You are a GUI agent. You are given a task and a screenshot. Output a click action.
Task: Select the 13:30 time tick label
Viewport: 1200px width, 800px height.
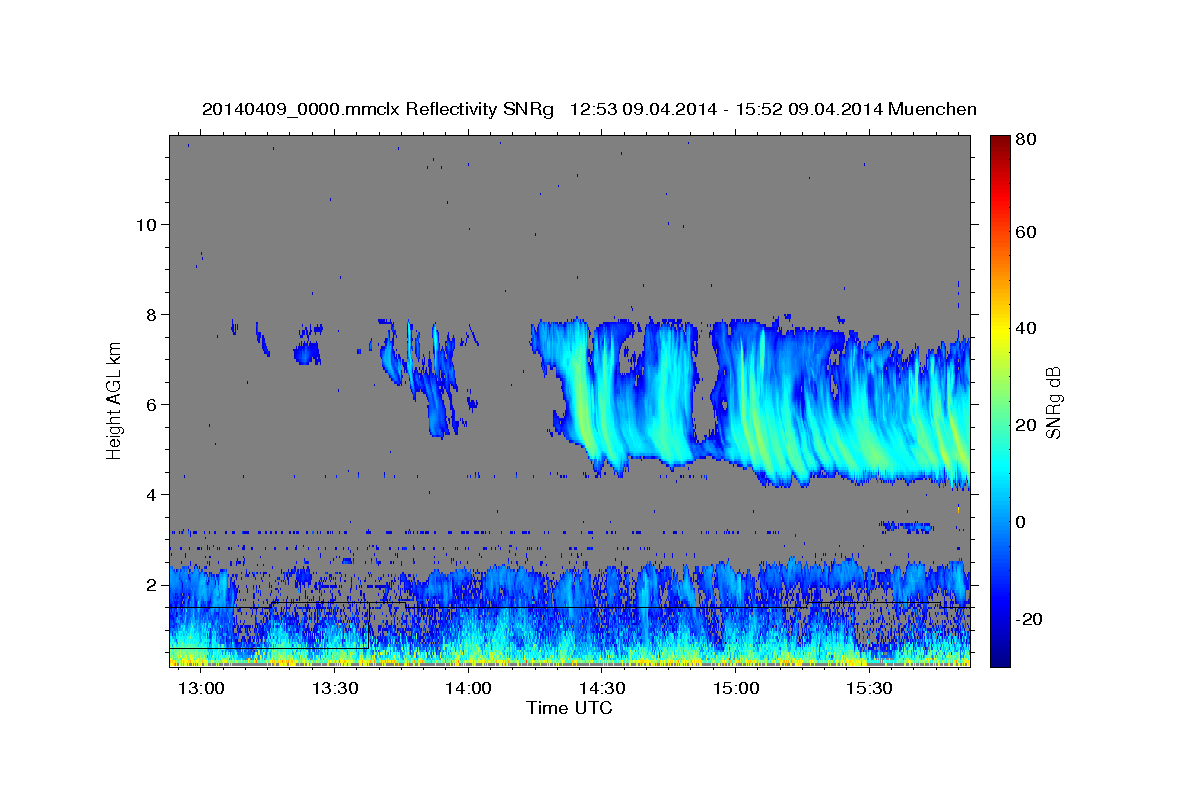334,688
